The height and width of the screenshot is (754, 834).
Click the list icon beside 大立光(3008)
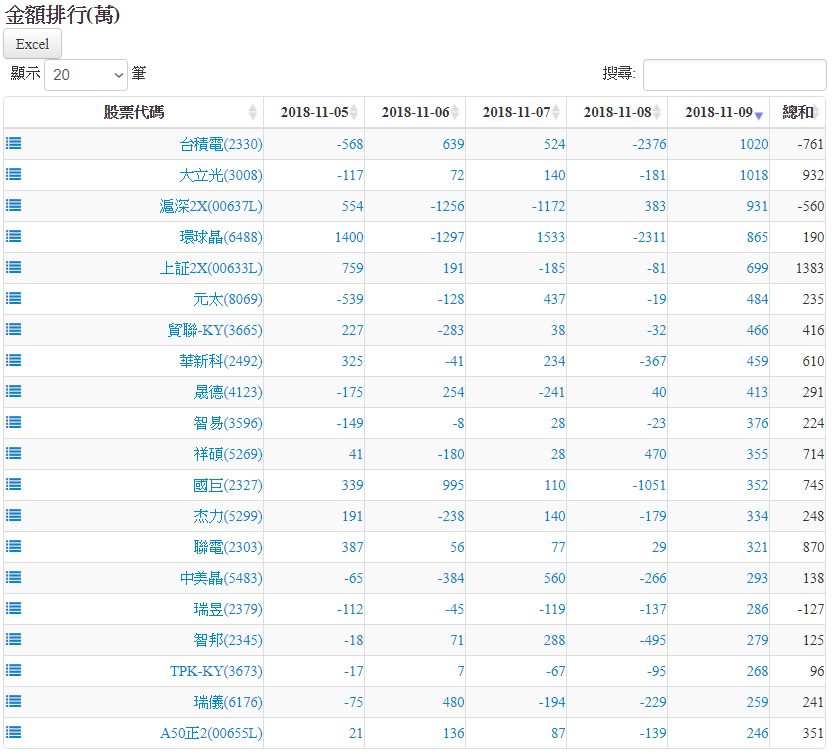(14, 174)
